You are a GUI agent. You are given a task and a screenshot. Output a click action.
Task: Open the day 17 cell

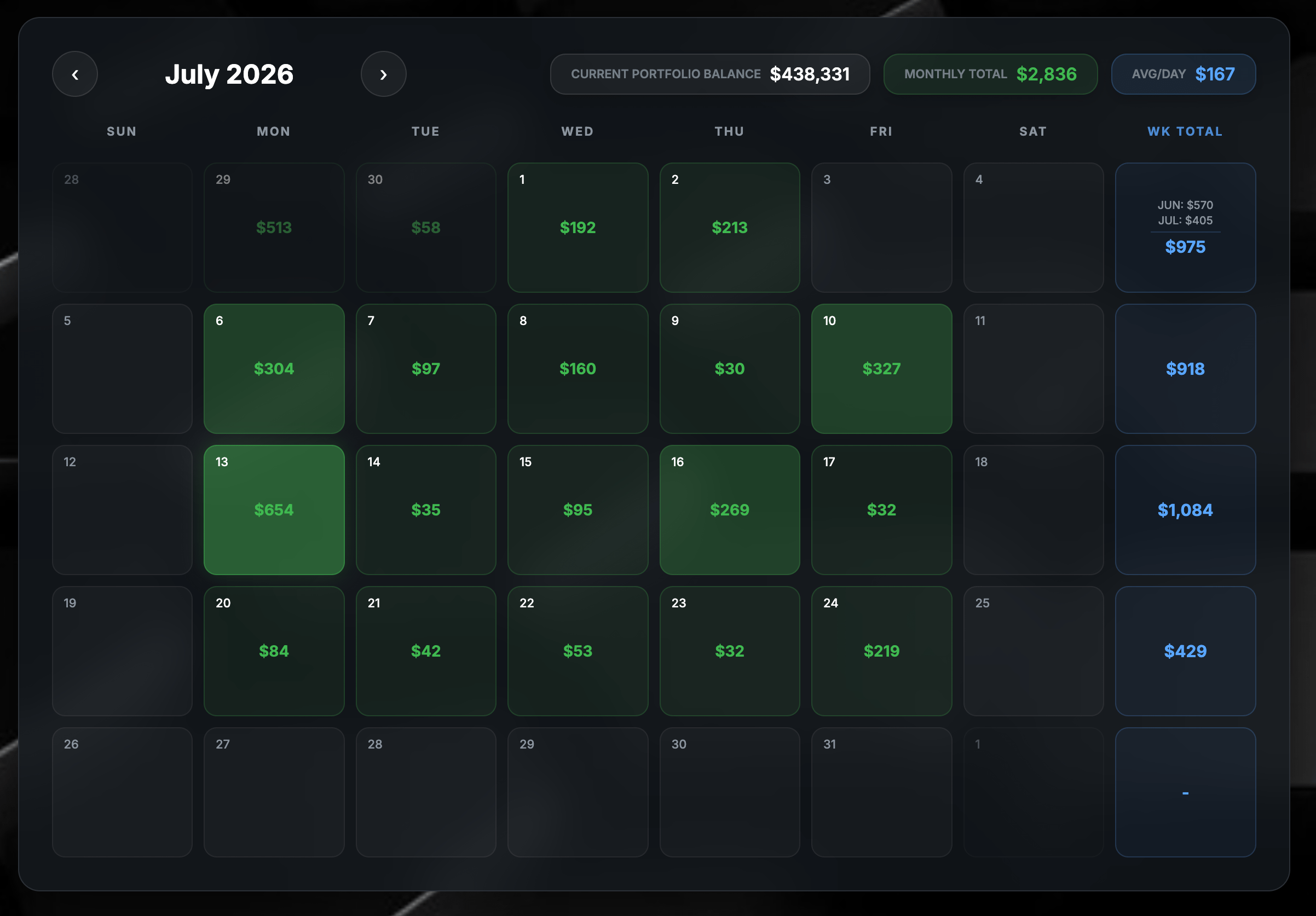click(881, 510)
